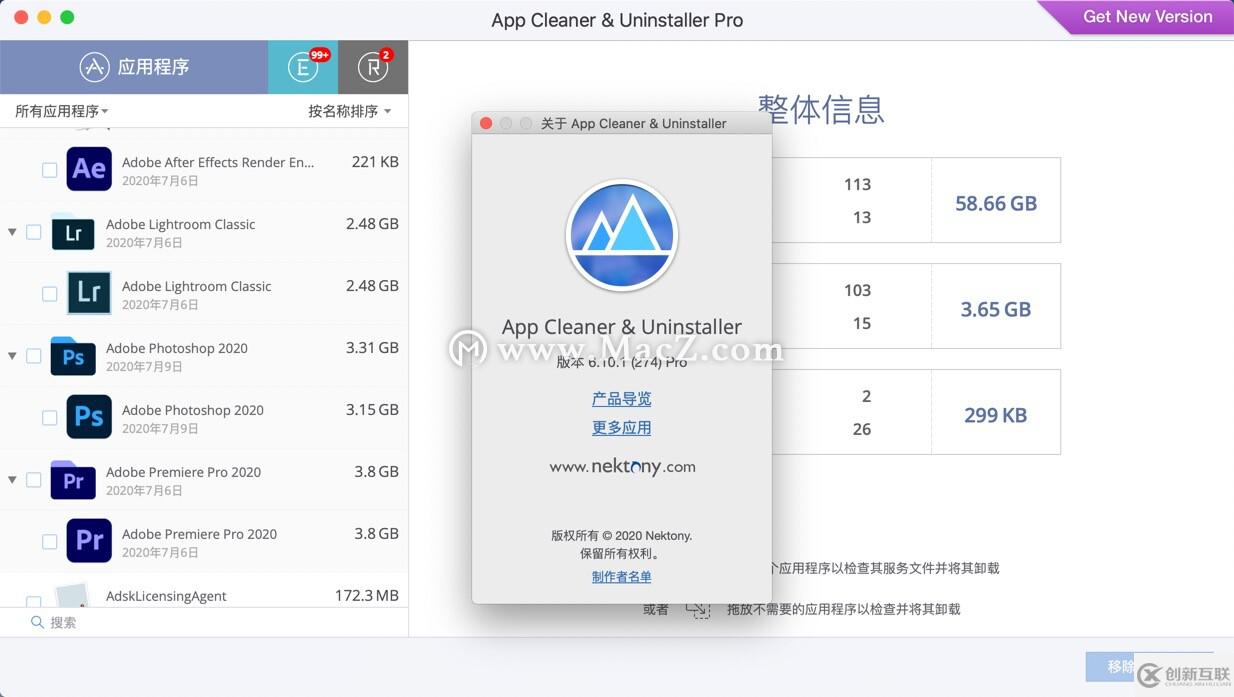Check the Premiere Pro 2020 child item checkbox
Image resolution: width=1234 pixels, height=697 pixels.
coord(49,542)
